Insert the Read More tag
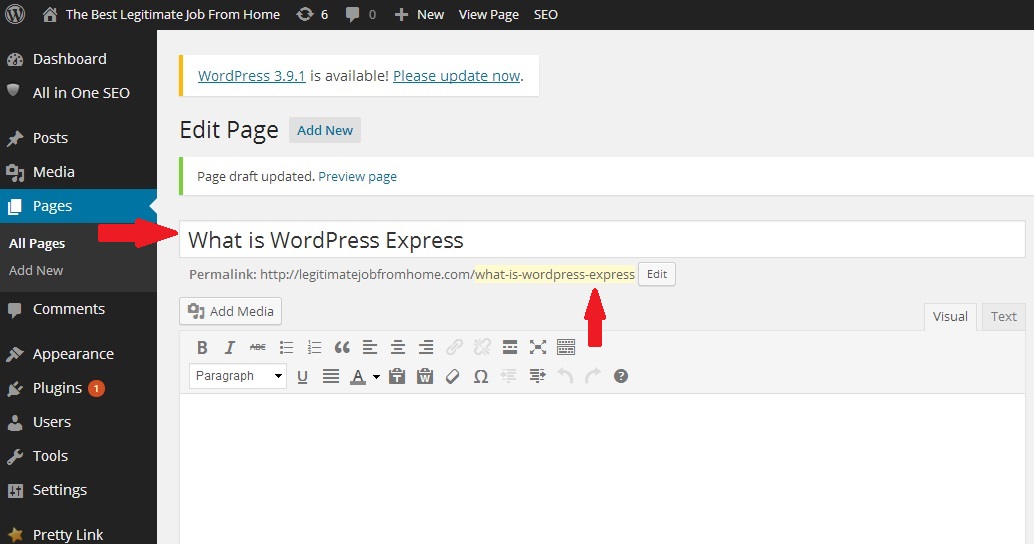 (x=510, y=348)
